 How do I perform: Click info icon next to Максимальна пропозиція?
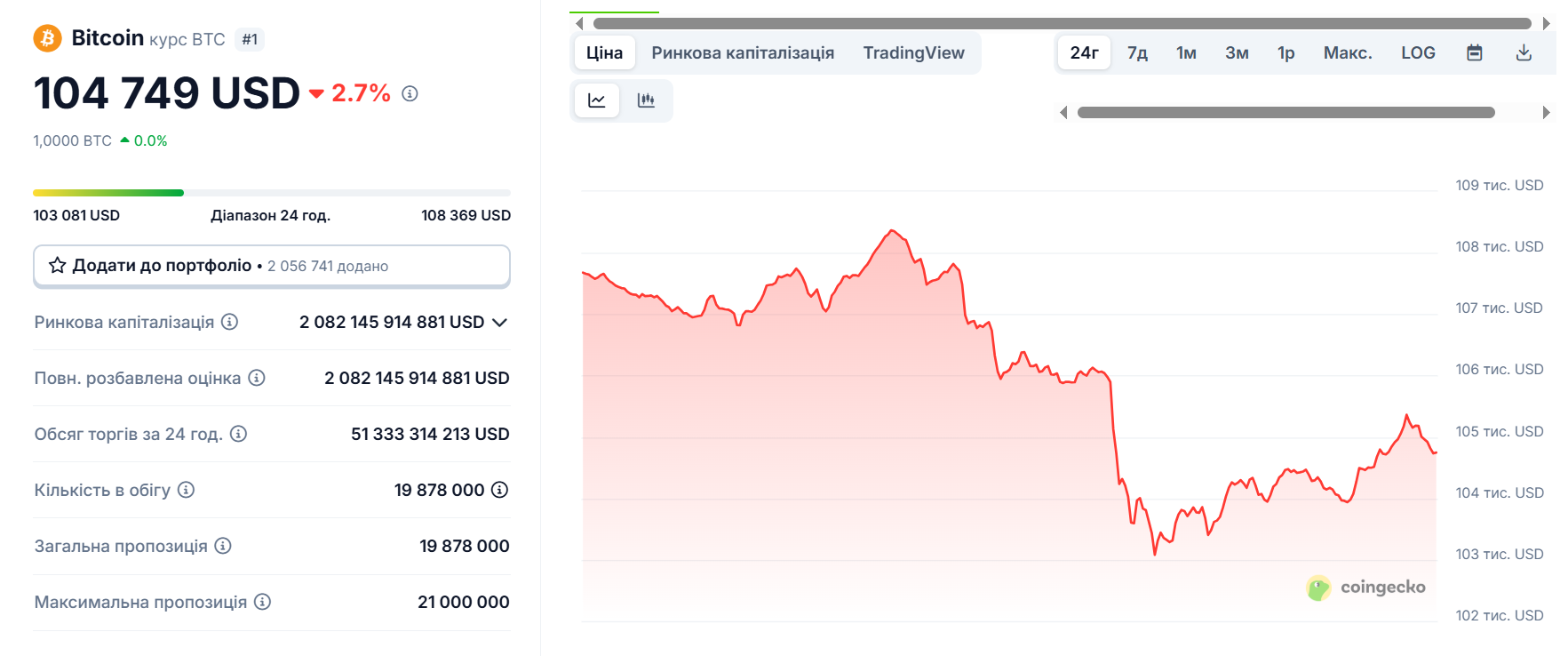(262, 602)
